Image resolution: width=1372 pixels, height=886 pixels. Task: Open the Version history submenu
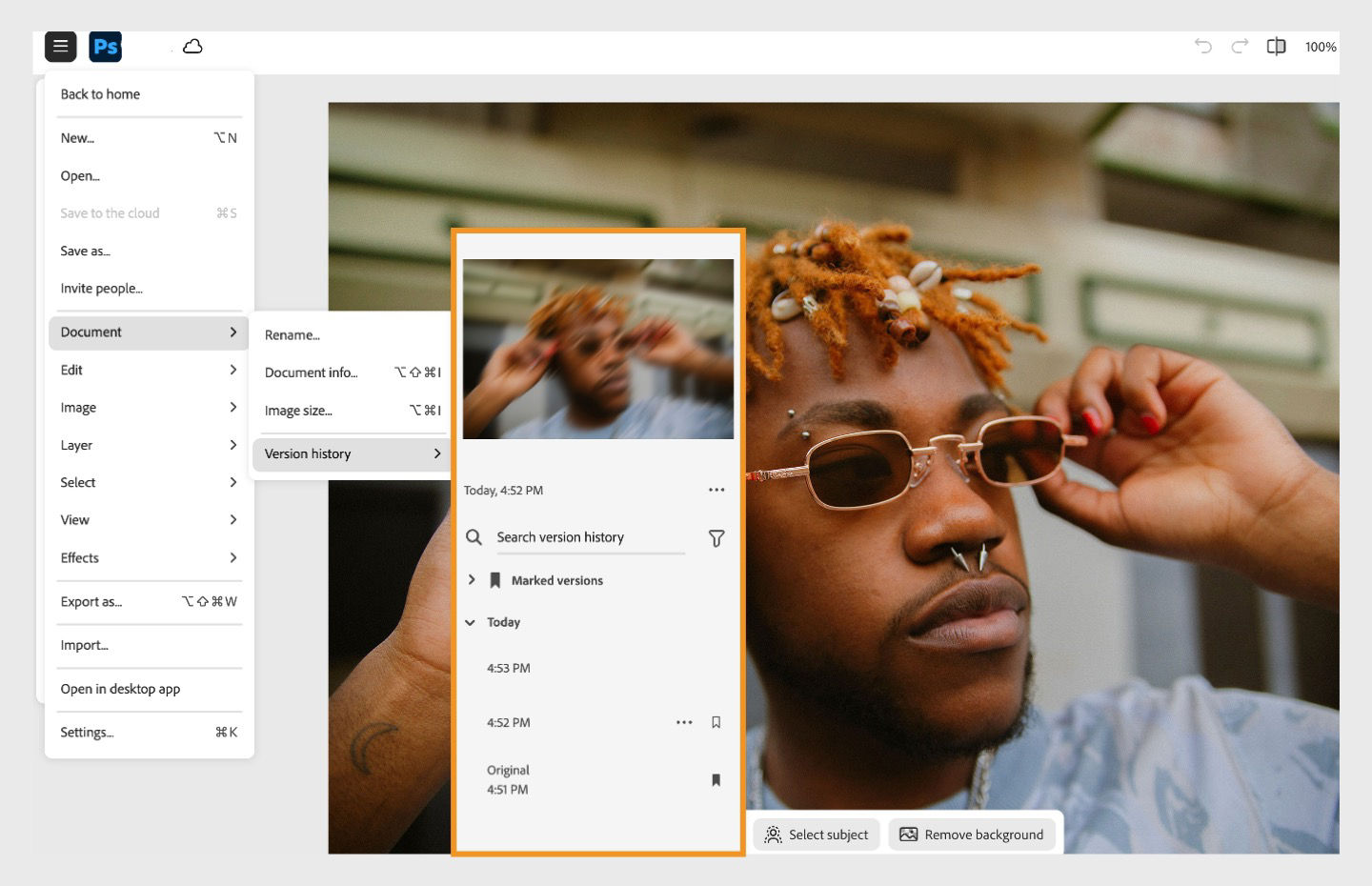(353, 454)
